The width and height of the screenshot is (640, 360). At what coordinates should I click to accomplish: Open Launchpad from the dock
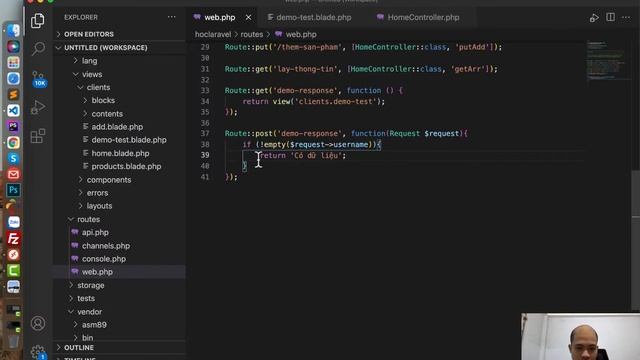(x=13, y=62)
